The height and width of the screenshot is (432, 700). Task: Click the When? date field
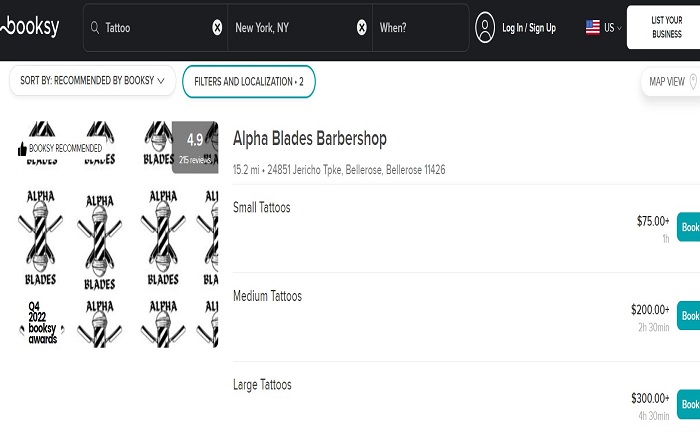coord(421,28)
